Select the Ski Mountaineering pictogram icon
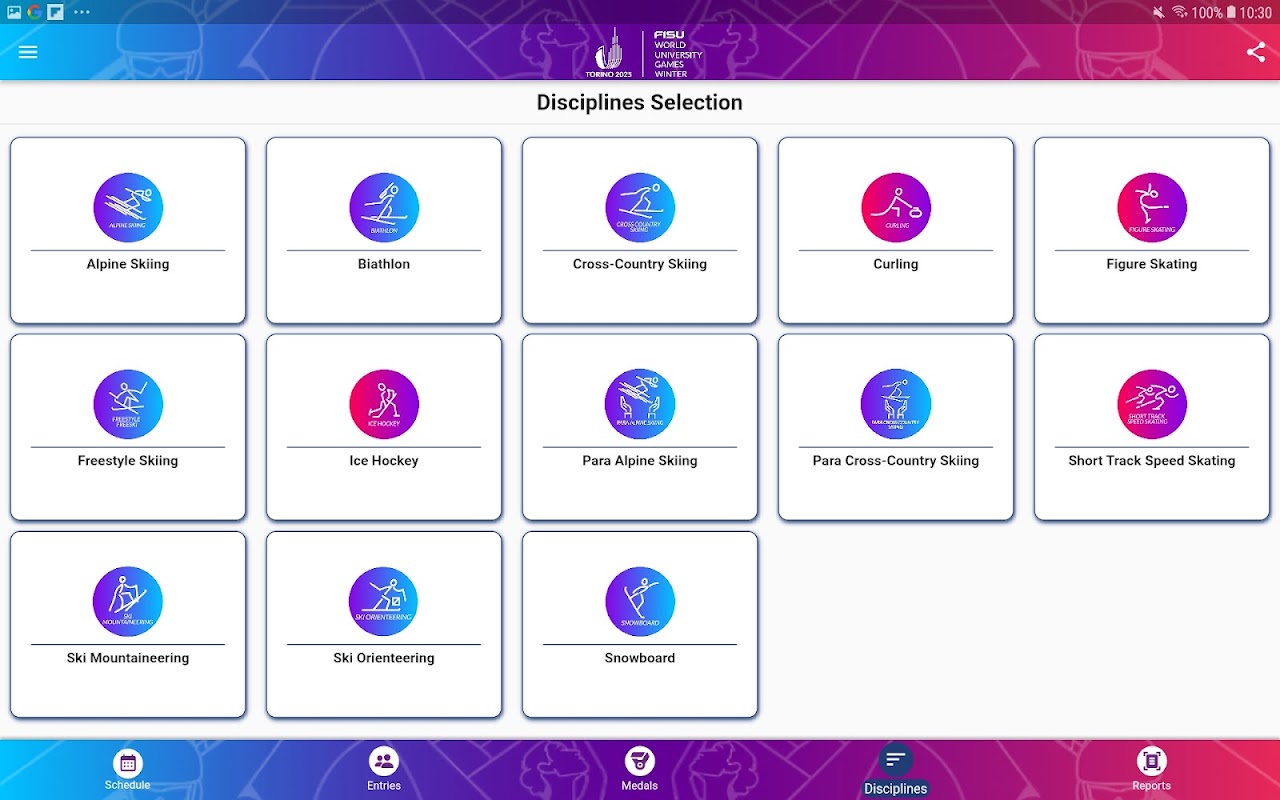The height and width of the screenshot is (800, 1280). [128, 602]
